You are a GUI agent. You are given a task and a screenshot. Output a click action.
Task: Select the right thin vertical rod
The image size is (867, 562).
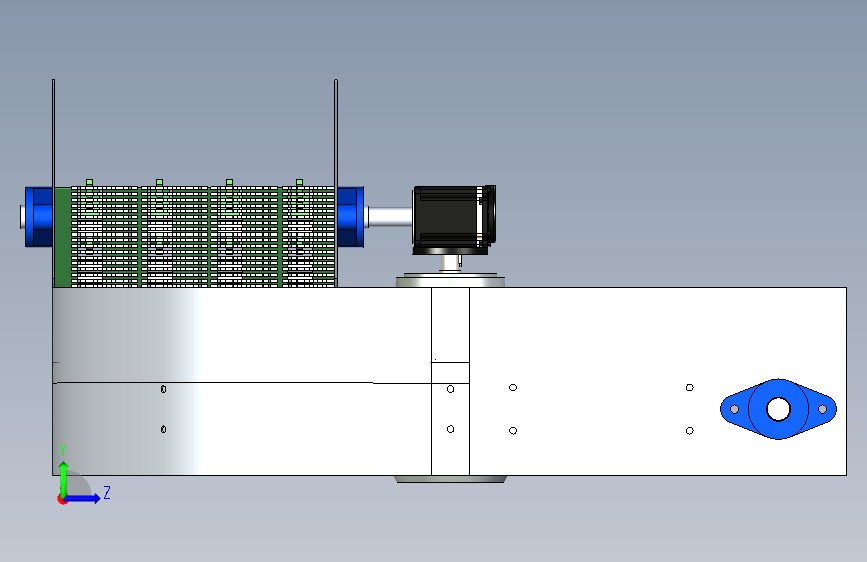[x=336, y=183]
